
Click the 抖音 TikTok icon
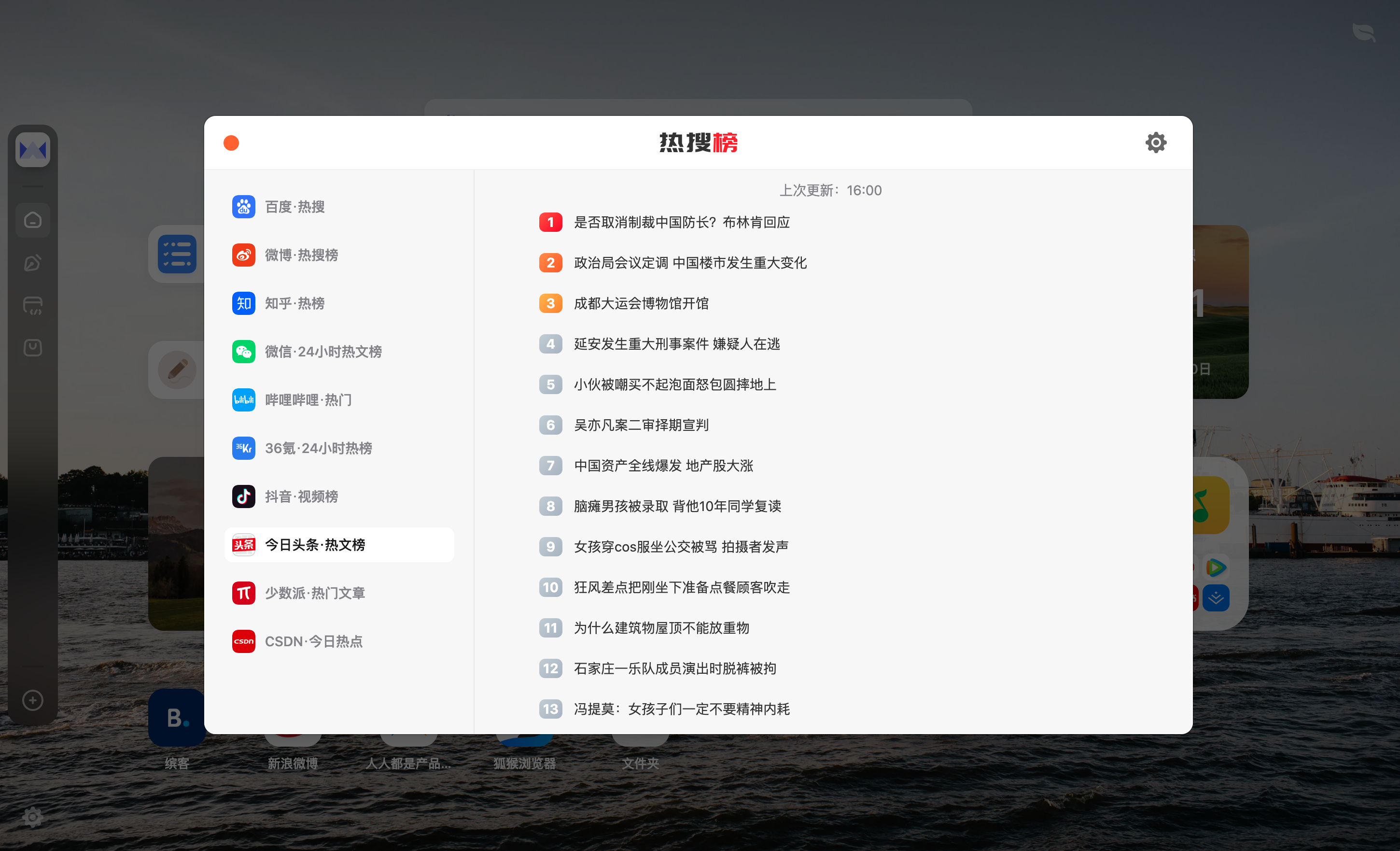pyautogui.click(x=243, y=497)
